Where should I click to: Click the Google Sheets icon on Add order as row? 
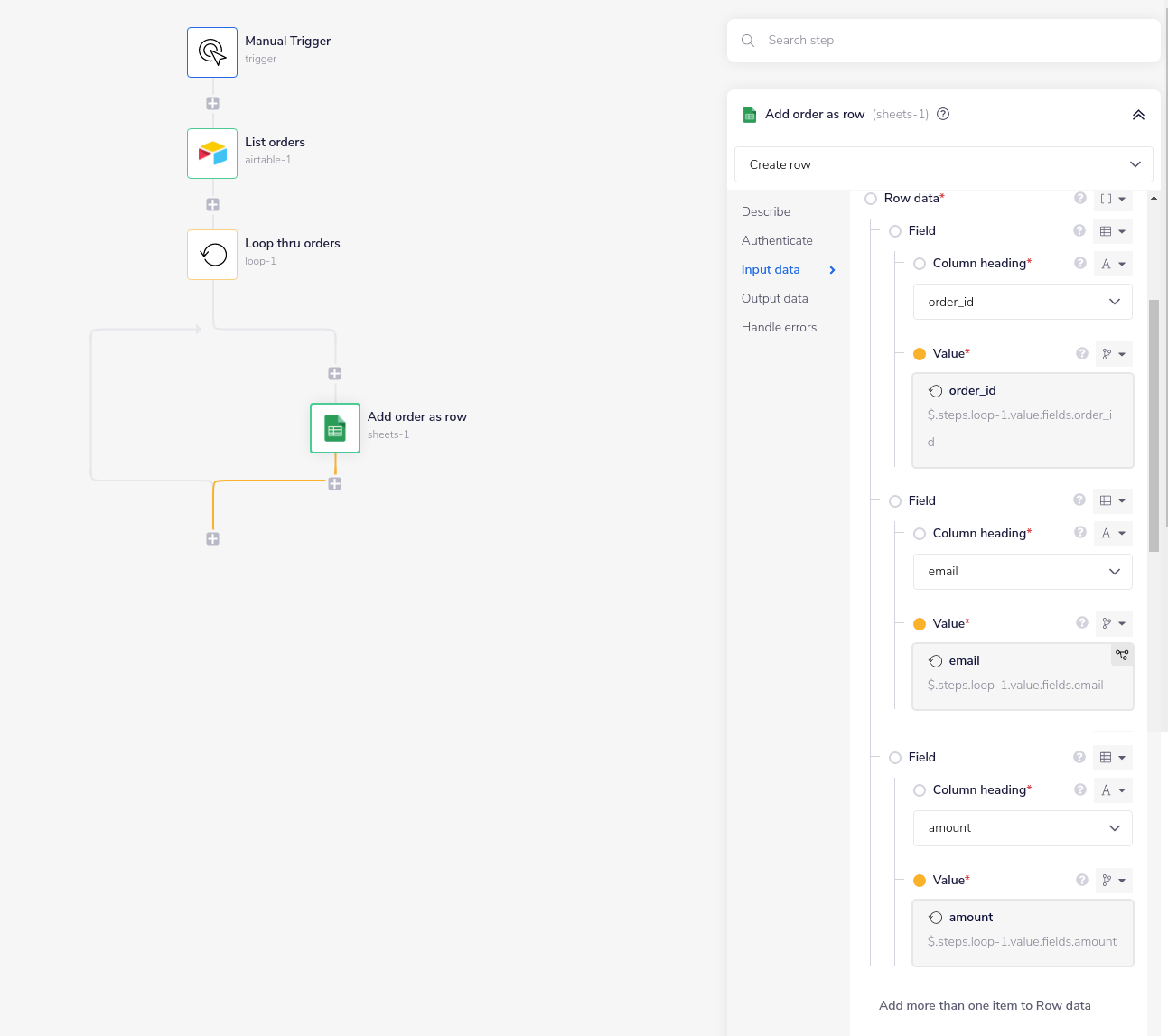(334, 427)
